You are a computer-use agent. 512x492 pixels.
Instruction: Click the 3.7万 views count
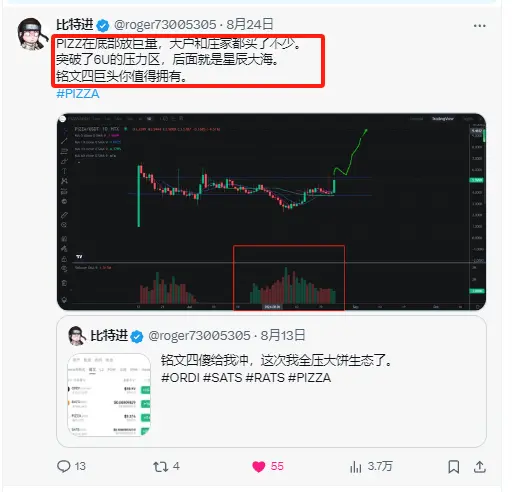[380, 466]
